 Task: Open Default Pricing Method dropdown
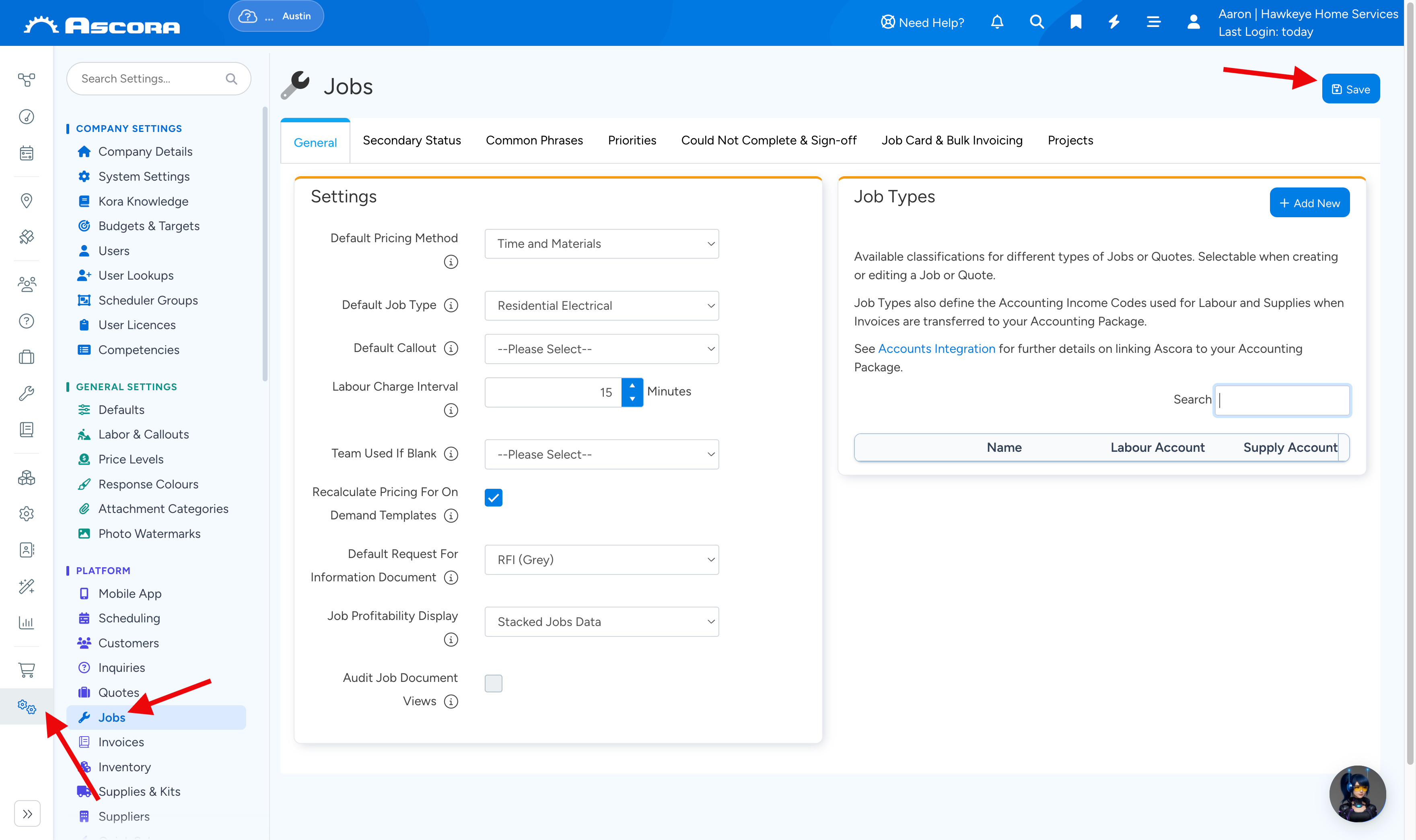[x=602, y=243]
